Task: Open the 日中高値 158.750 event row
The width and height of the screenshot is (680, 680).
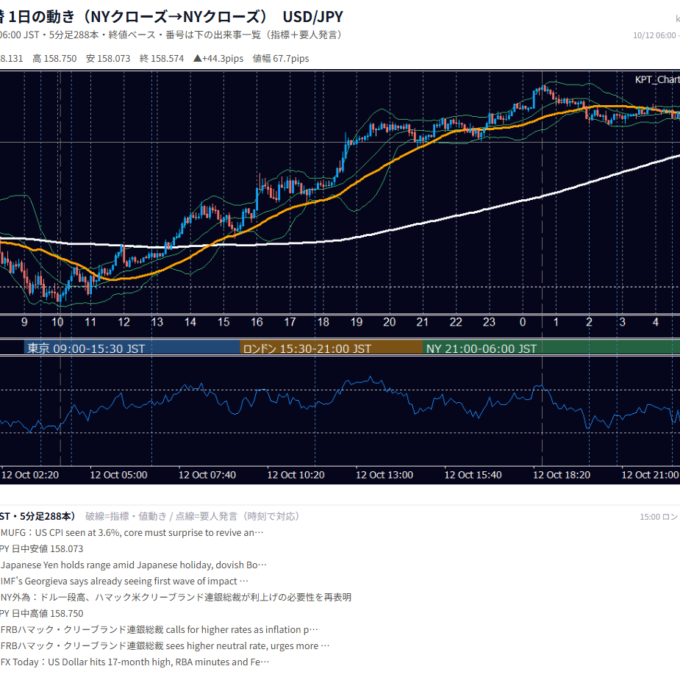Action: pyautogui.click(x=42, y=614)
